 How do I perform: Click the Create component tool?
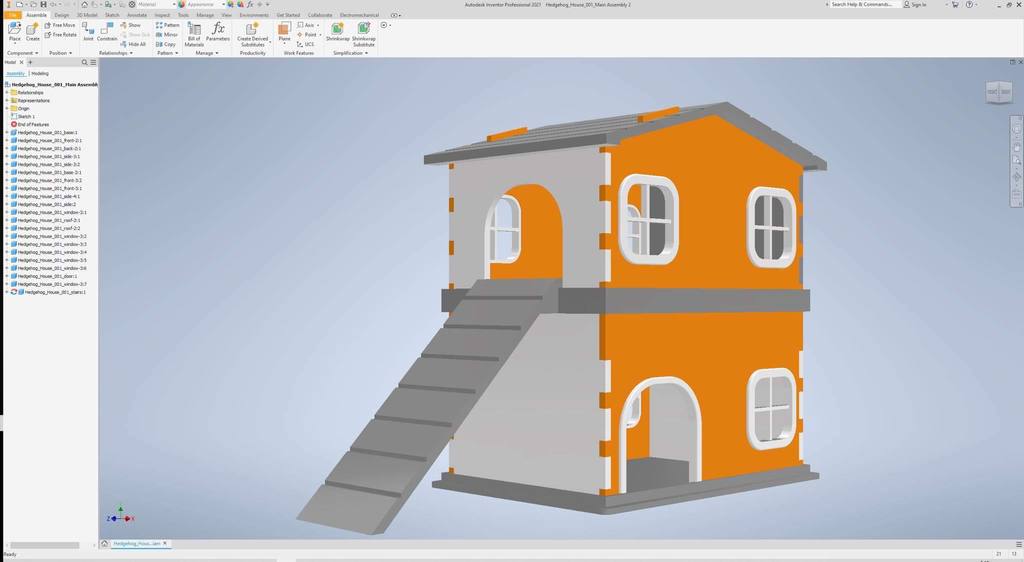[33, 31]
